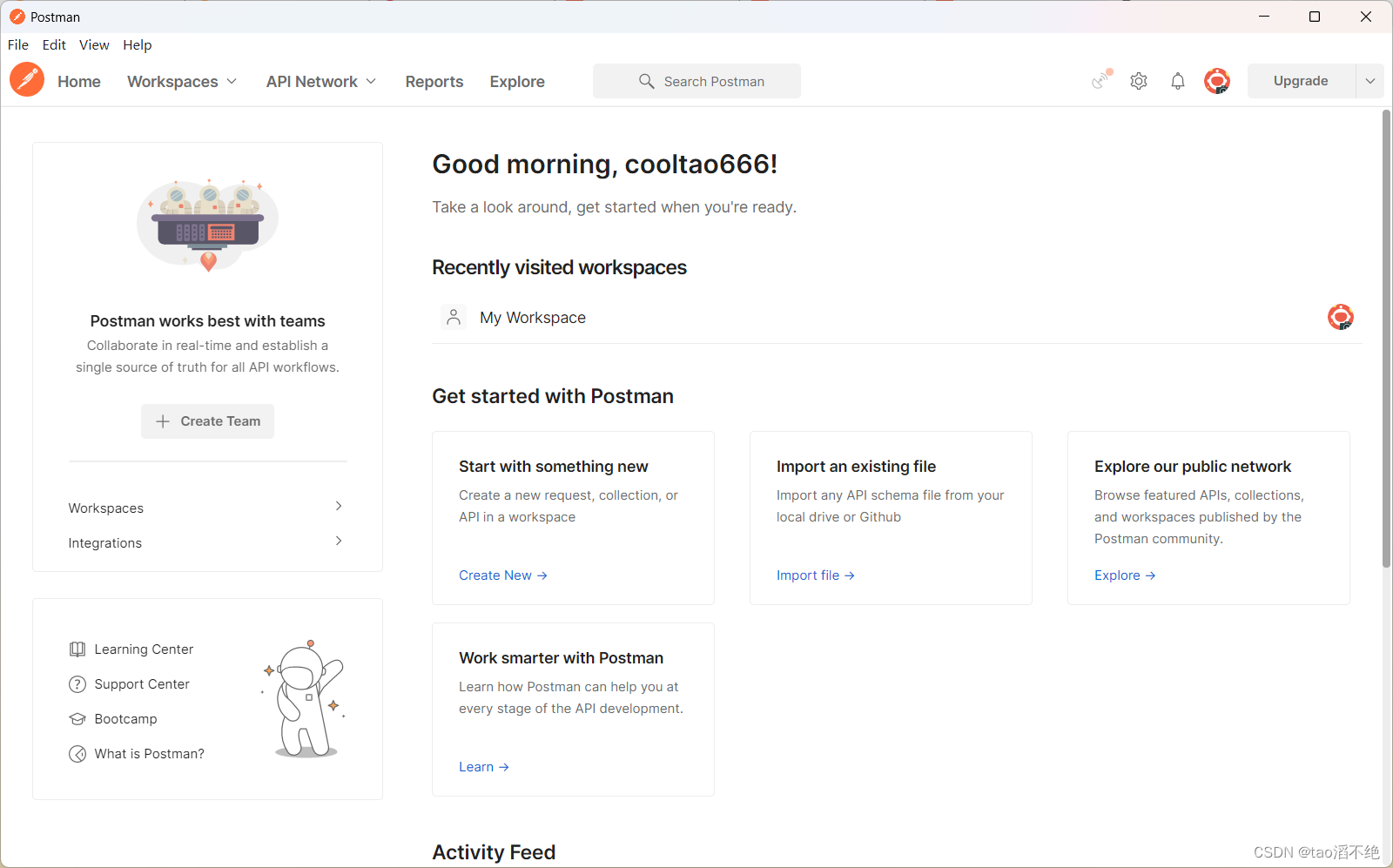This screenshot has width=1393, height=868.
Task: Click the Create Team button
Action: [x=207, y=421]
